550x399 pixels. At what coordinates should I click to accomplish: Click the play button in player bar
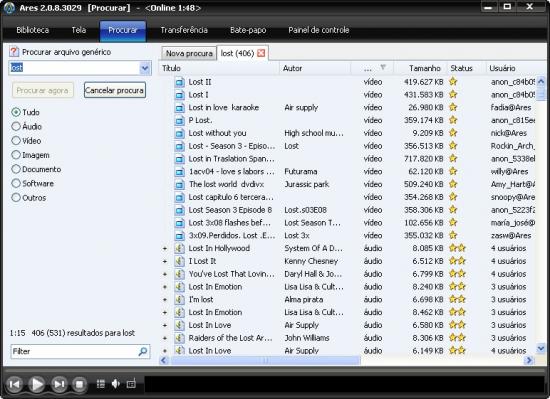tap(36, 384)
